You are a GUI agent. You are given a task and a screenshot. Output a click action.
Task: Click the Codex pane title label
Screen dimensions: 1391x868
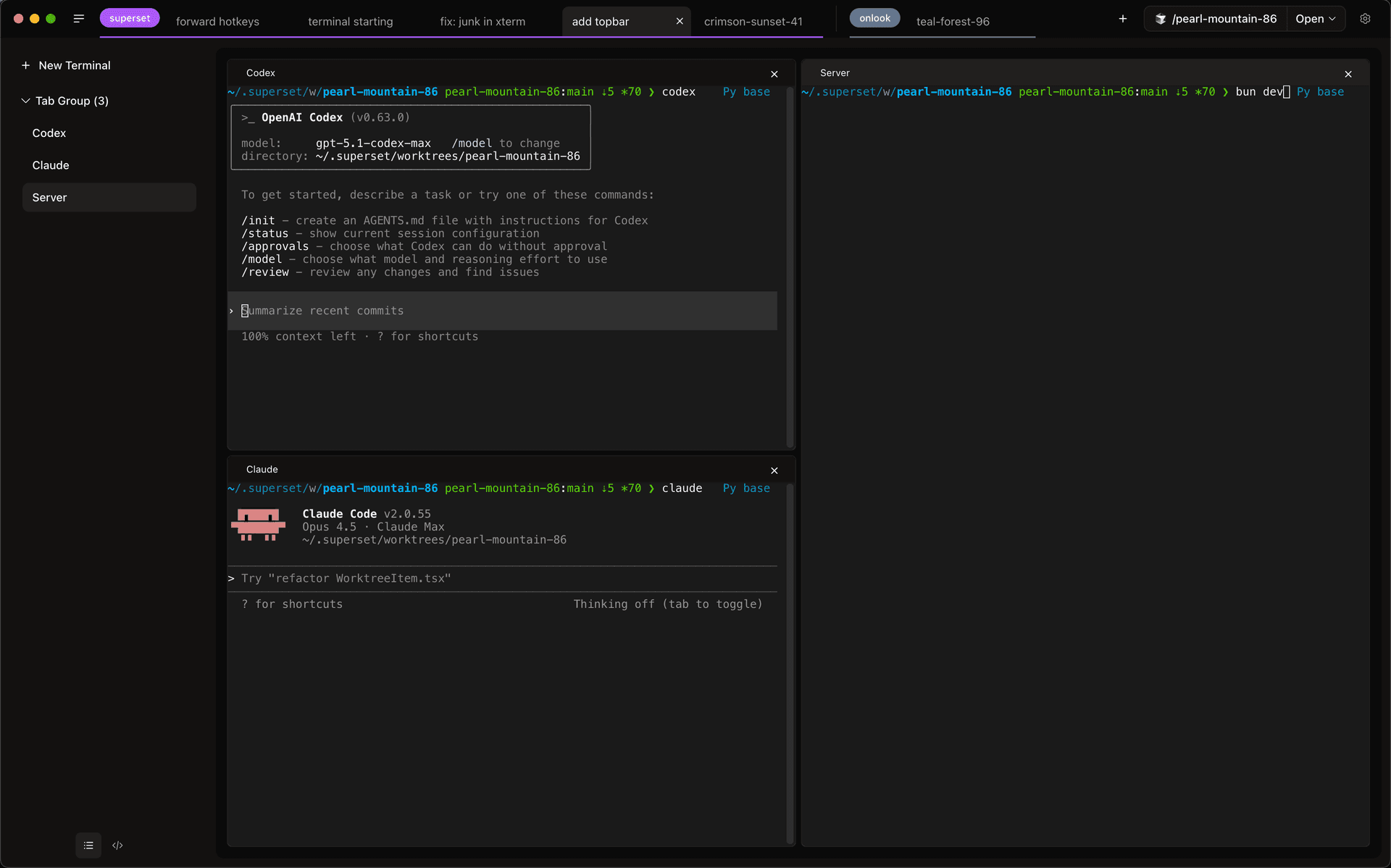(261, 73)
